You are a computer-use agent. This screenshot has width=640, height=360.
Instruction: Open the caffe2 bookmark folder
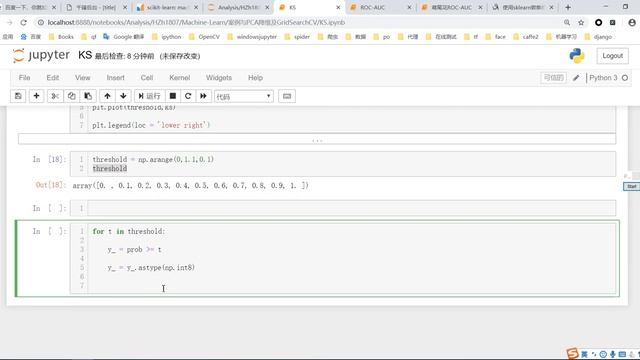point(525,37)
